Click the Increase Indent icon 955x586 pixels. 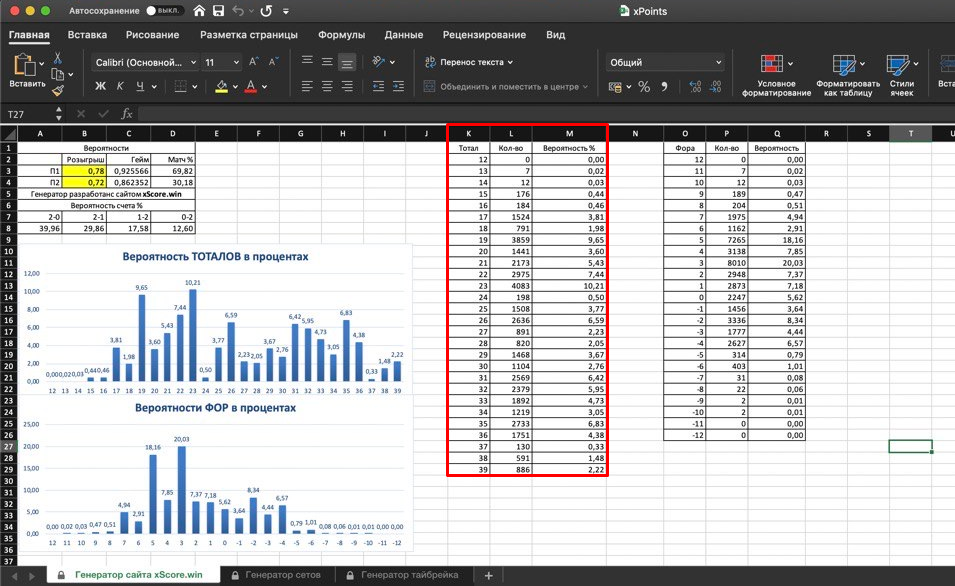click(x=398, y=86)
